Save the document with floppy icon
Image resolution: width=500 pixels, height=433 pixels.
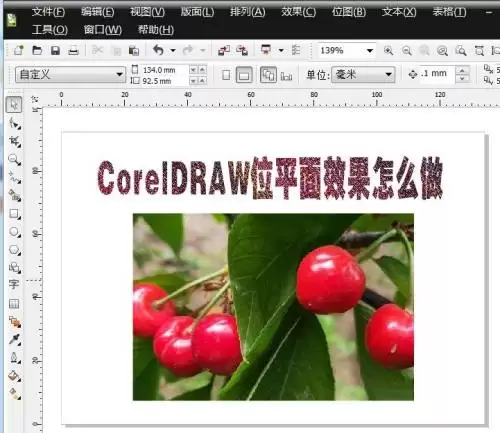pos(55,51)
